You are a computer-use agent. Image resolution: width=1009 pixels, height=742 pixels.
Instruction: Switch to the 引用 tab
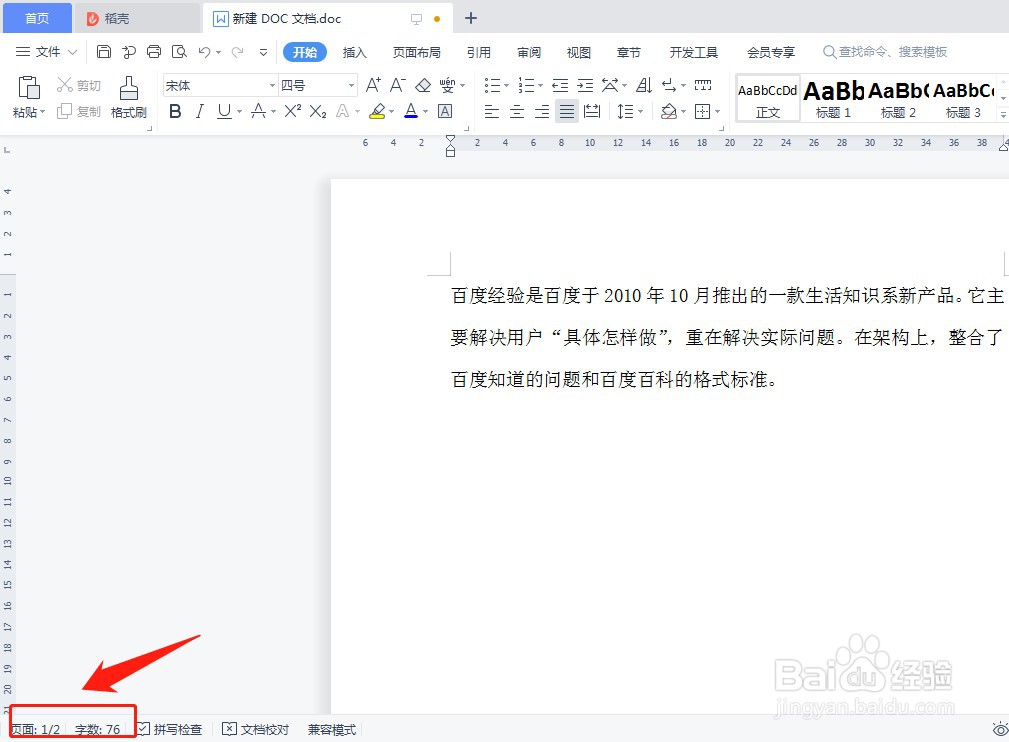coord(479,52)
